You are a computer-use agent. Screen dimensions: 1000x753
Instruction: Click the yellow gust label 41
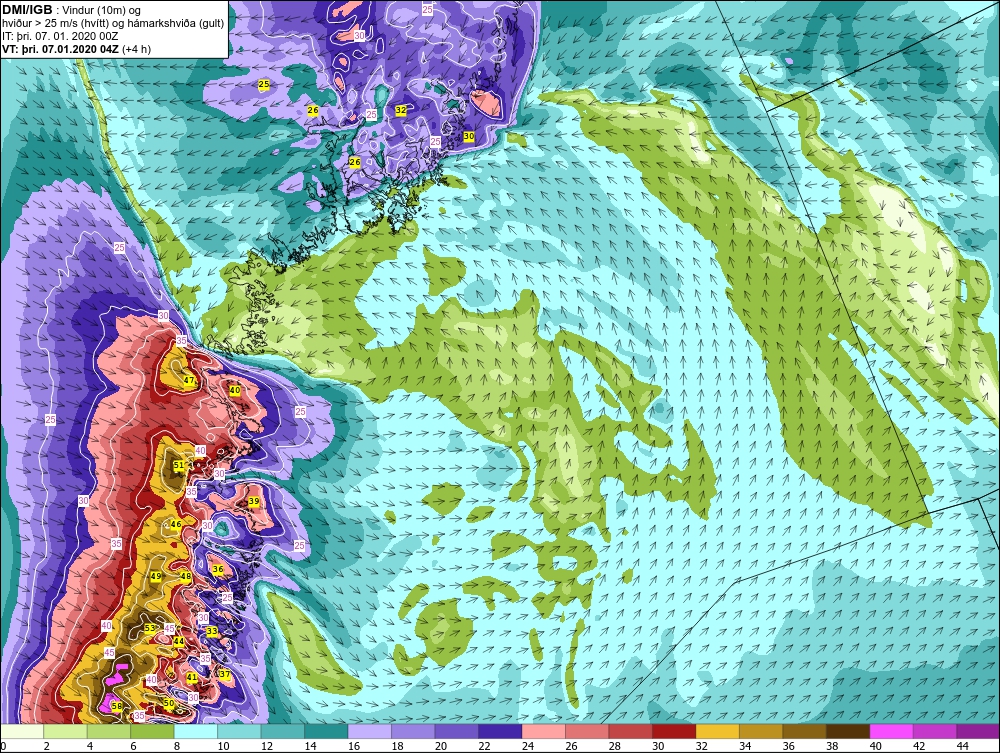192,677
